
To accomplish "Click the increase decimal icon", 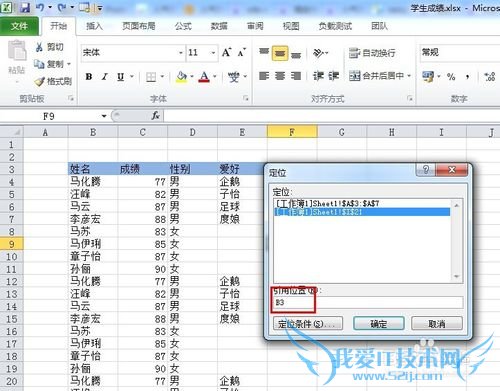I will pos(490,77).
